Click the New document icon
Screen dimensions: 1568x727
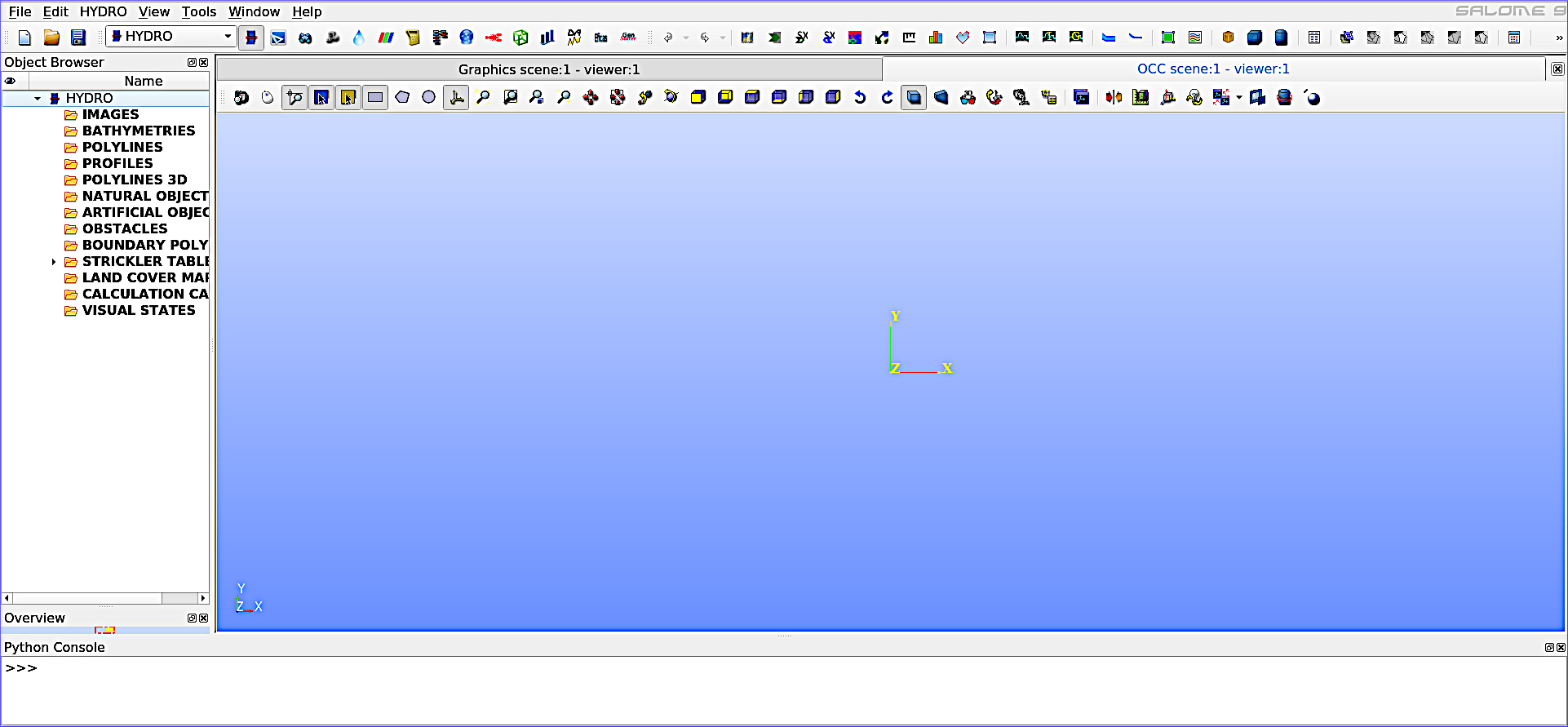24,38
